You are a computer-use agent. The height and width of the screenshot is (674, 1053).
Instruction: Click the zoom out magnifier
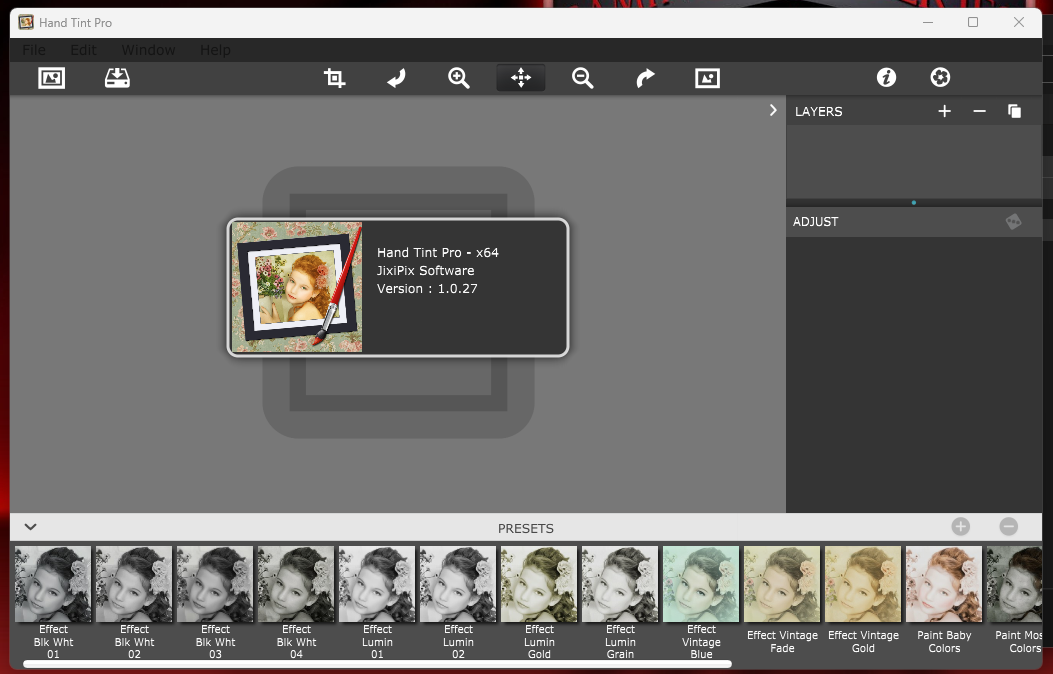tap(582, 78)
